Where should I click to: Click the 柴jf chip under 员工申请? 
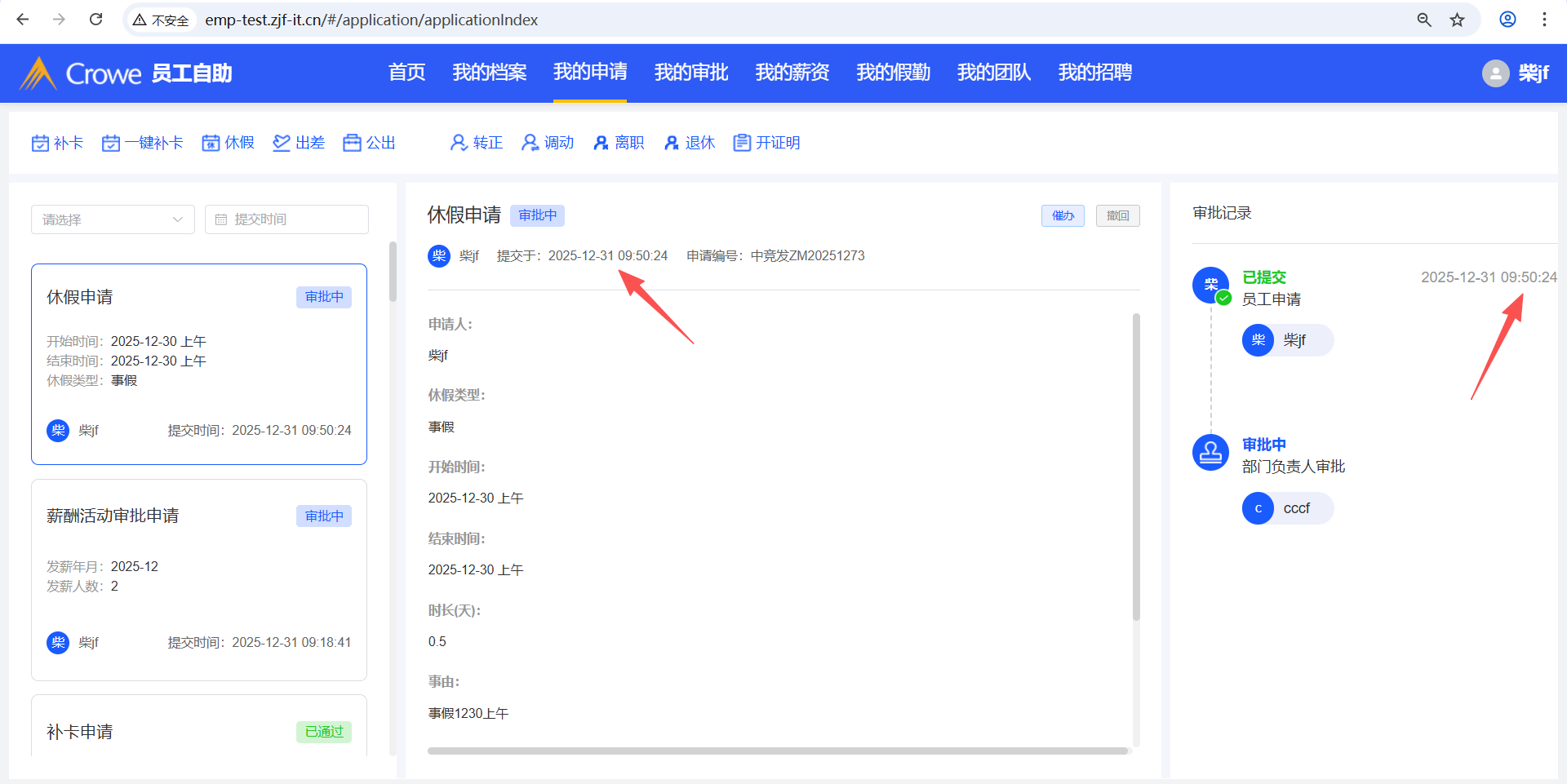pos(1288,340)
